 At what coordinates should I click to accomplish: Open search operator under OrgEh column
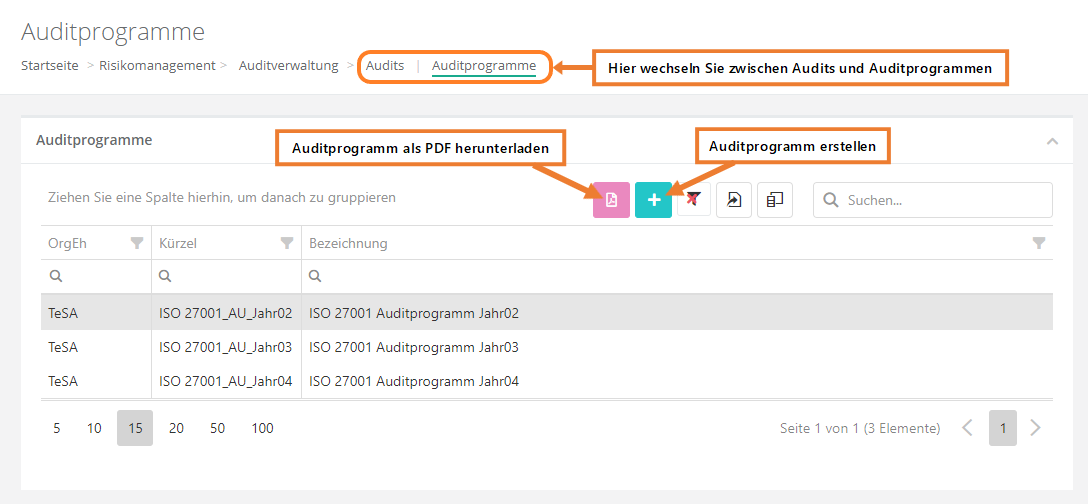click(55, 277)
